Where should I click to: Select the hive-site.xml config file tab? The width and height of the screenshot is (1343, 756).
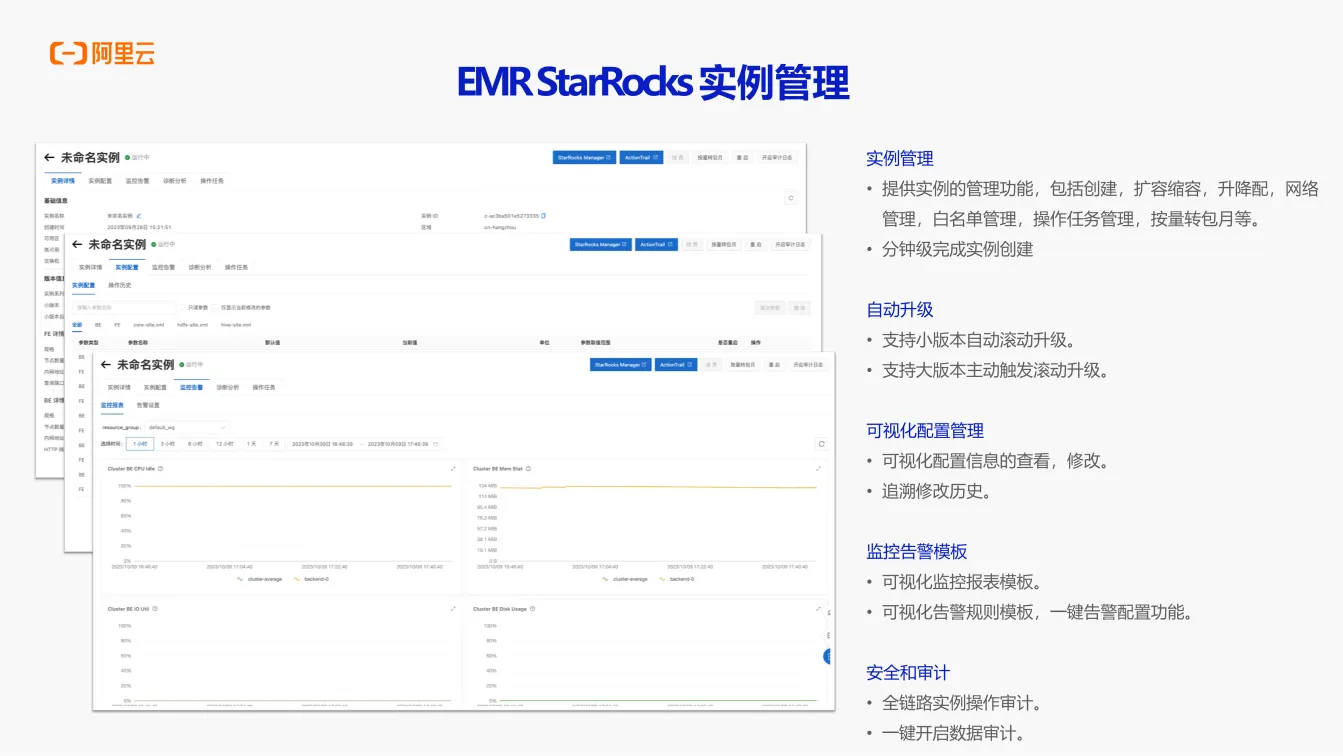(x=236, y=325)
